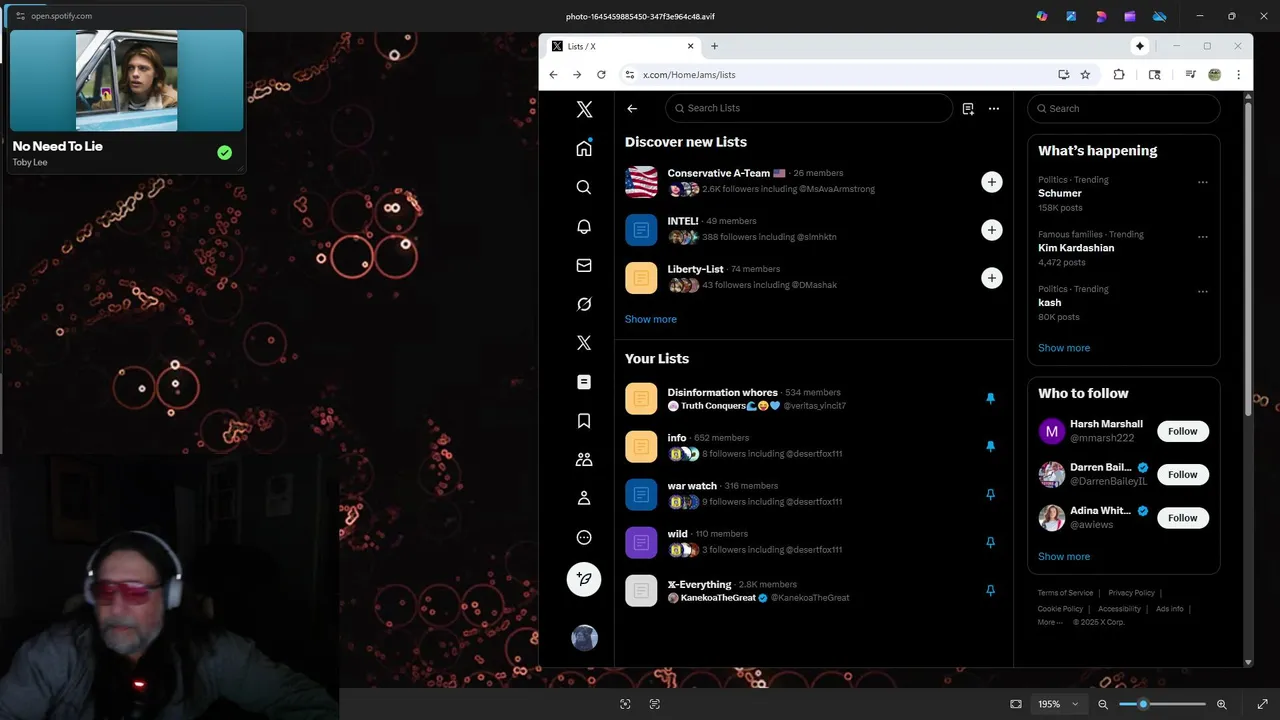
Task: Open the Privacy Policy link
Action: coord(1131,593)
